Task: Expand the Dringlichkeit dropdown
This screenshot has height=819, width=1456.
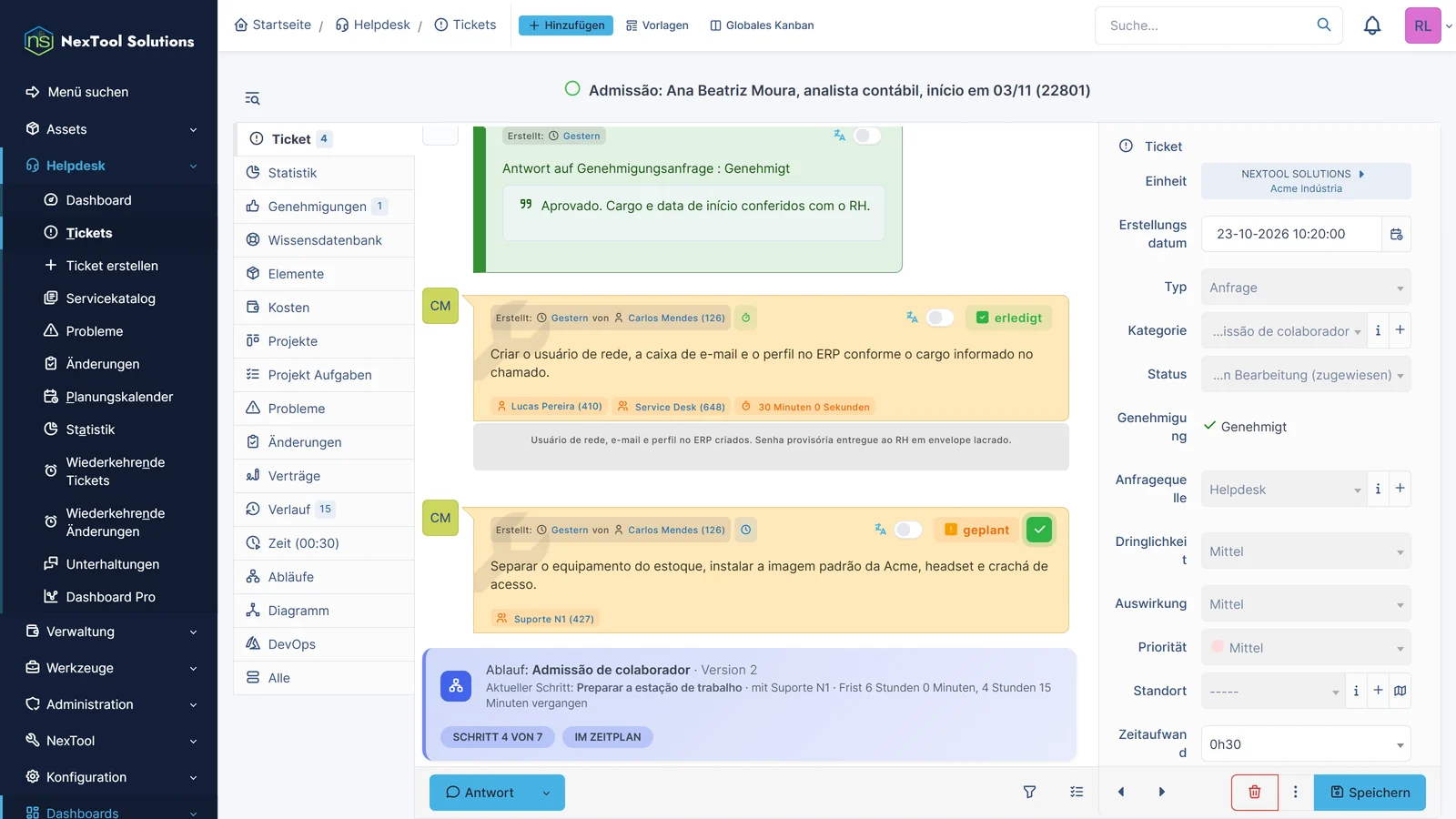Action: 1306,551
